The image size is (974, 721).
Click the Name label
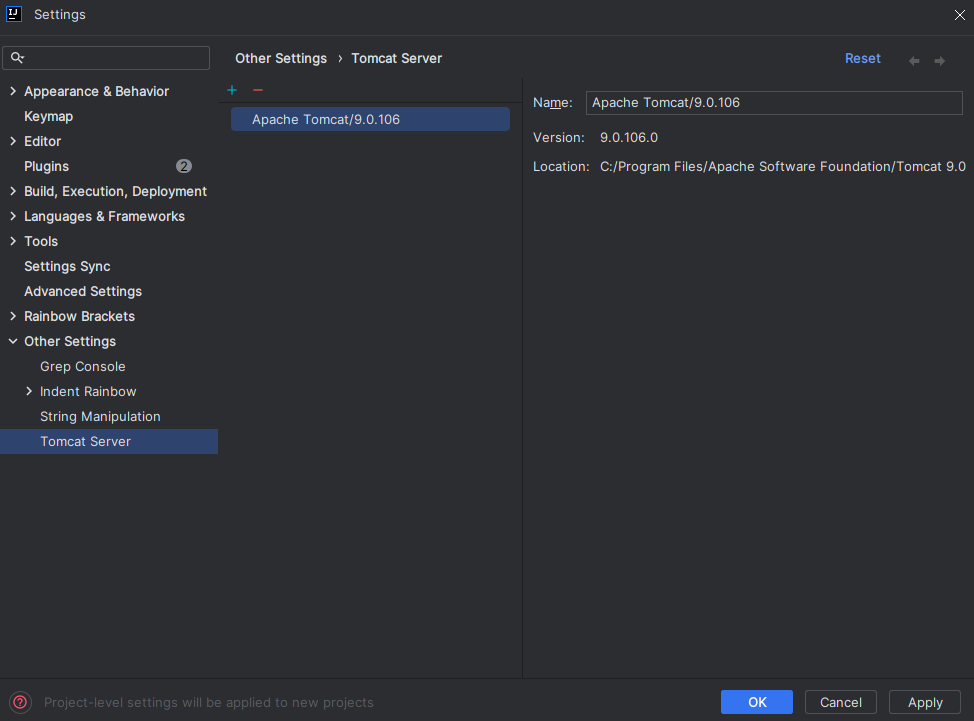click(553, 102)
